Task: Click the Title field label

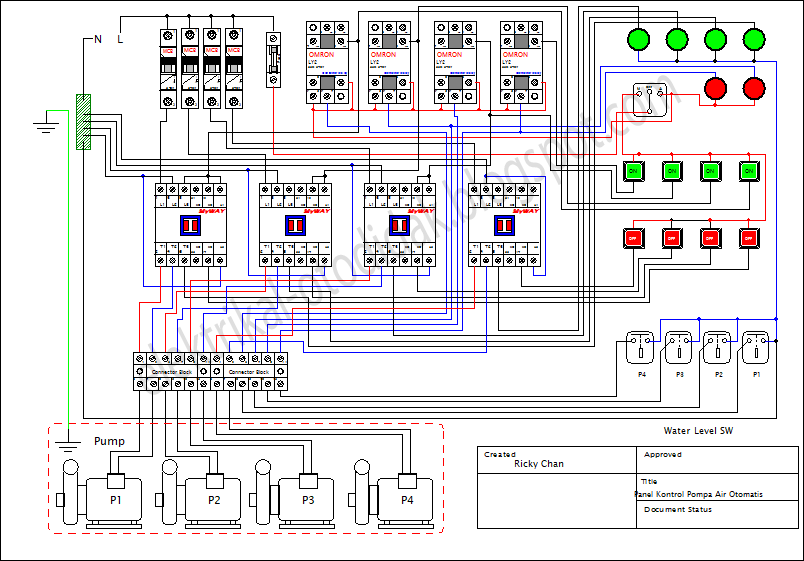Action: point(649,482)
